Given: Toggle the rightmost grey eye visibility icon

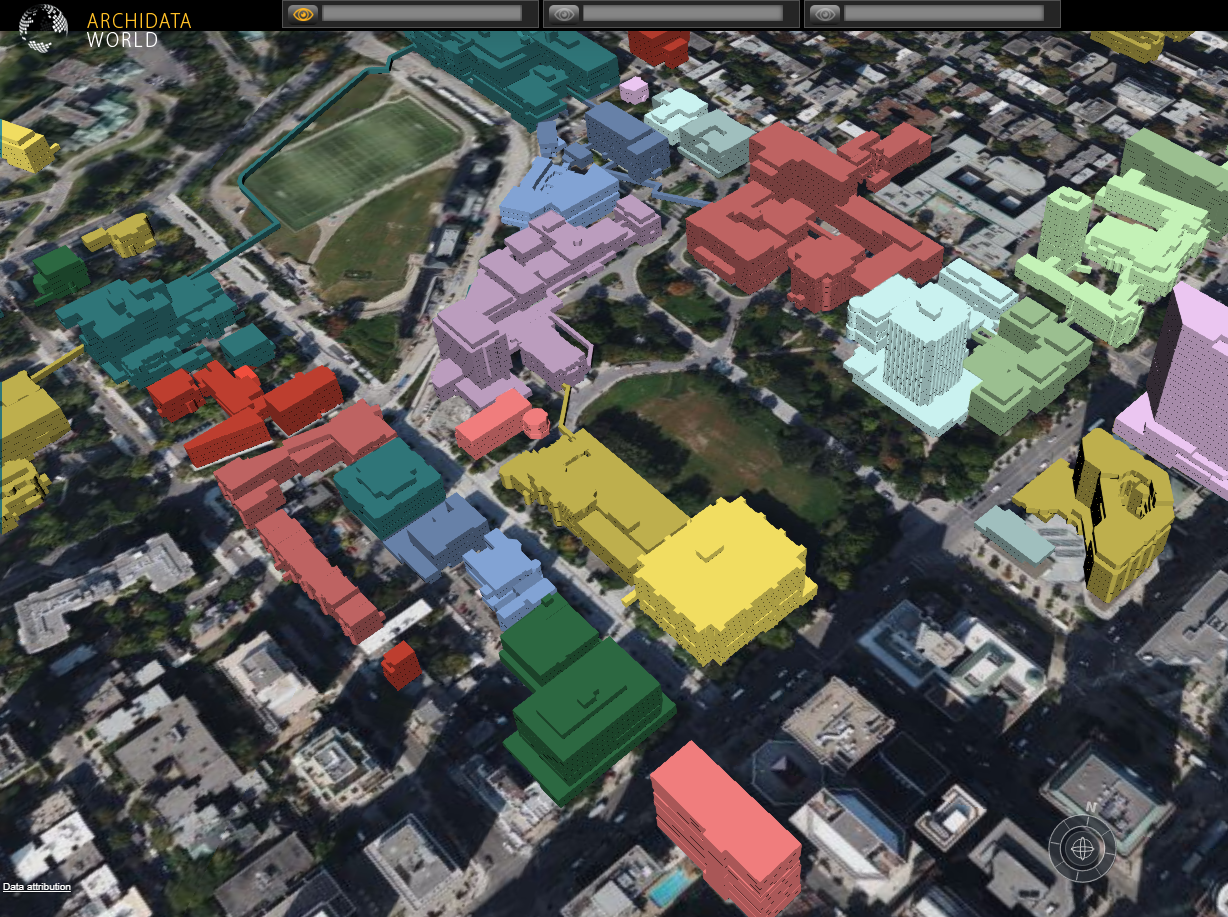Looking at the screenshot, I should [824, 14].
